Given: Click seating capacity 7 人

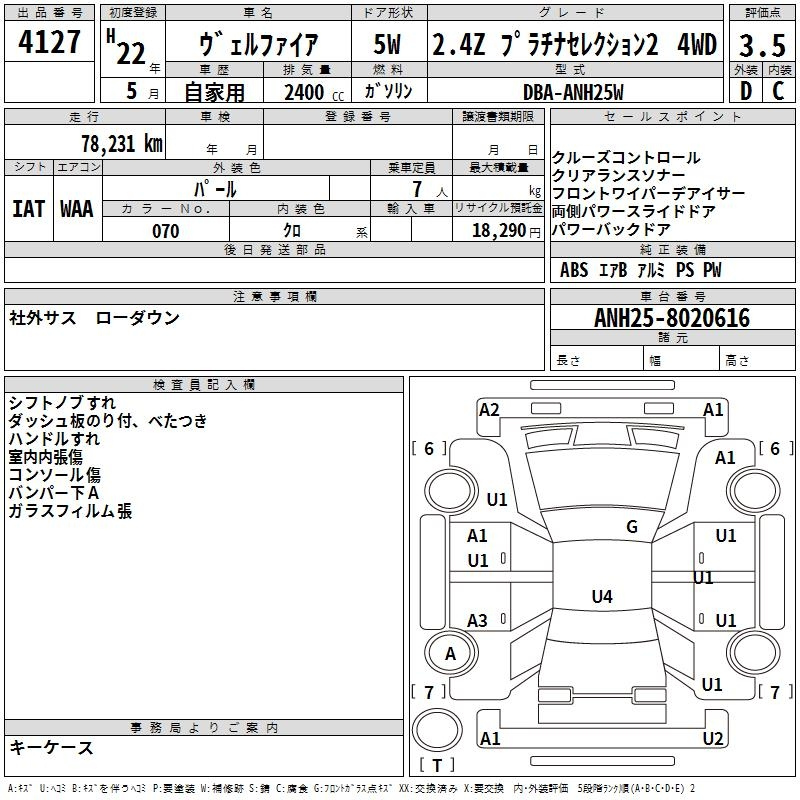Looking at the screenshot, I should (429, 190).
